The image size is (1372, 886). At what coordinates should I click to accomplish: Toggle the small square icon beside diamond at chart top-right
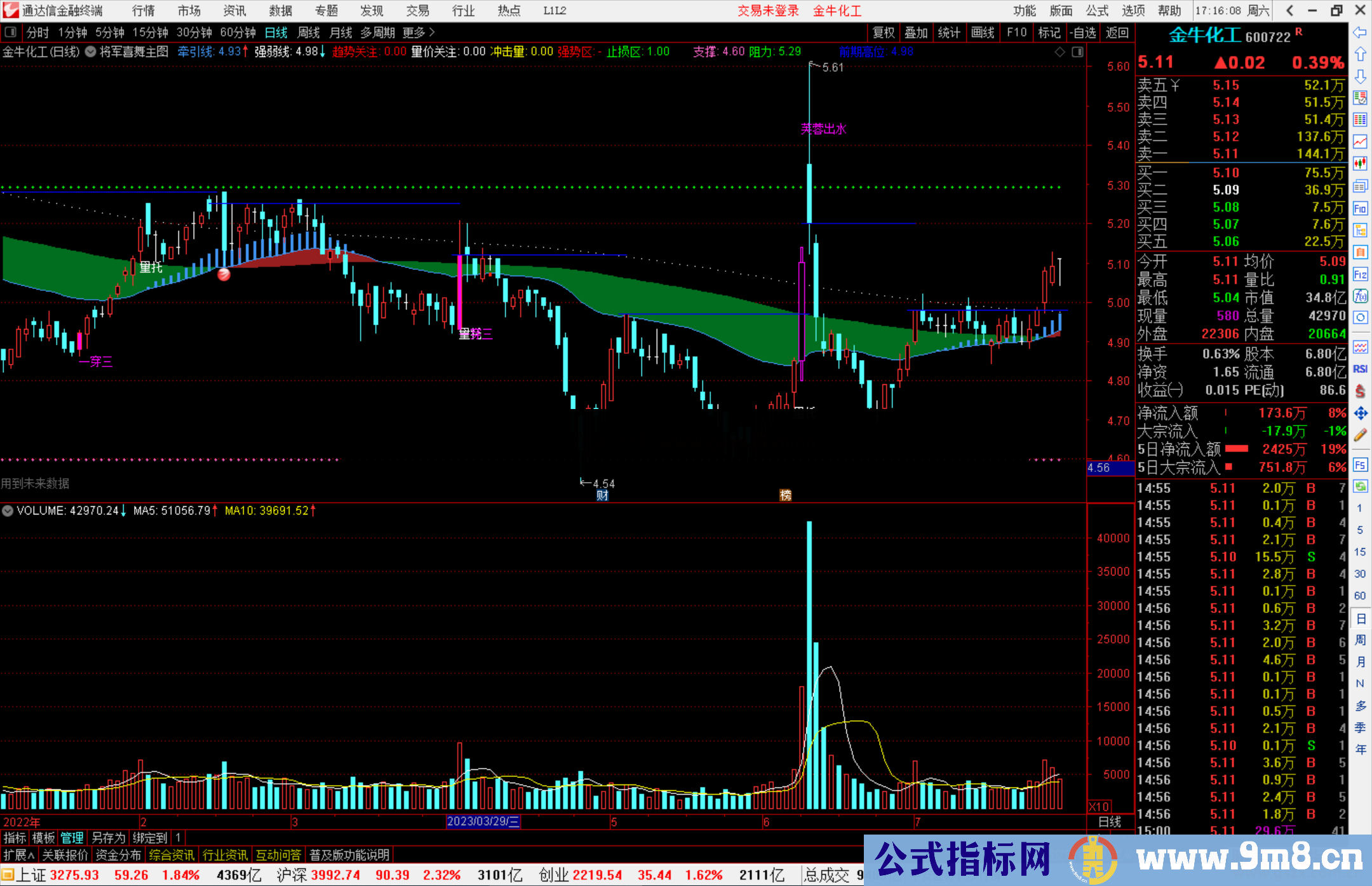click(x=1077, y=52)
